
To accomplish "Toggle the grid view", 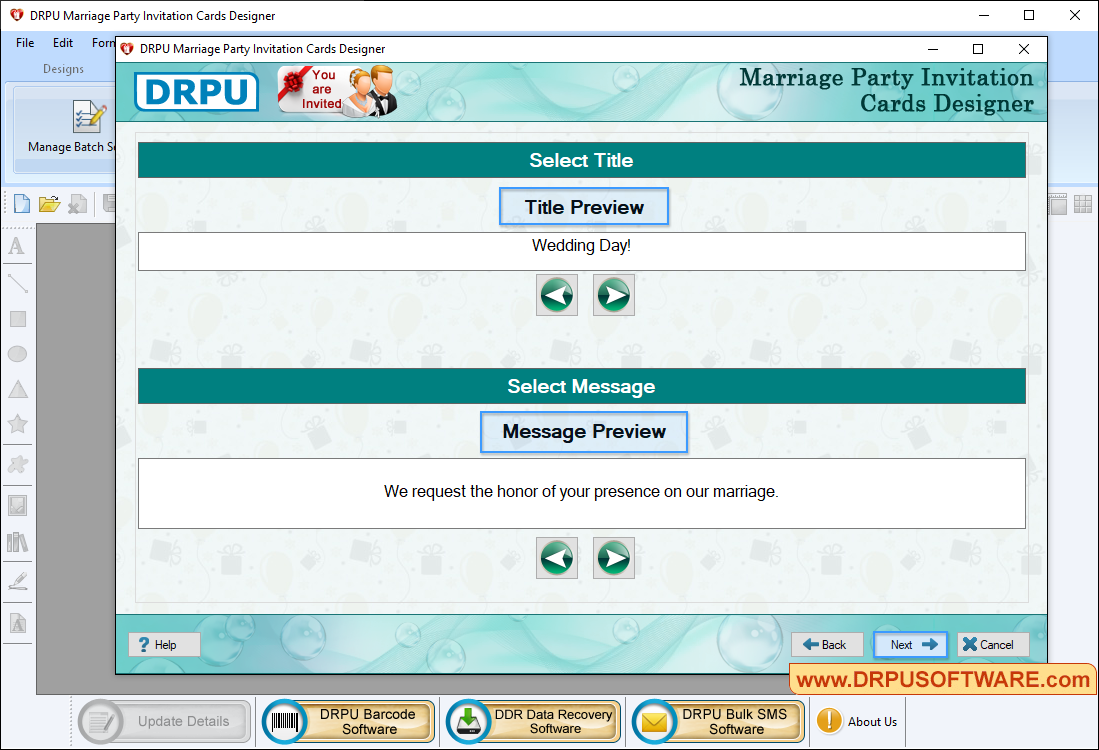I will (x=1082, y=203).
